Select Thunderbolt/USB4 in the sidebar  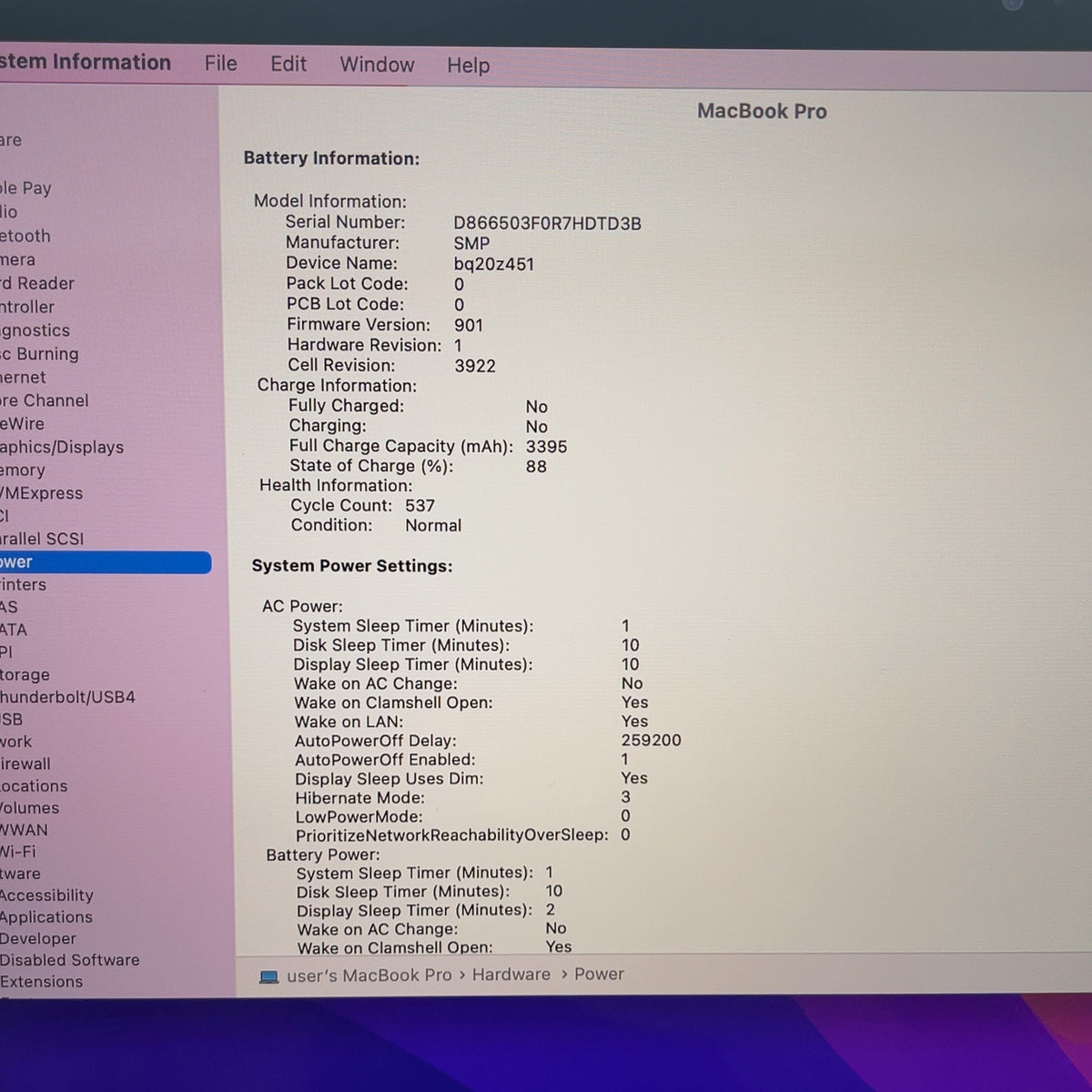pyautogui.click(x=67, y=697)
